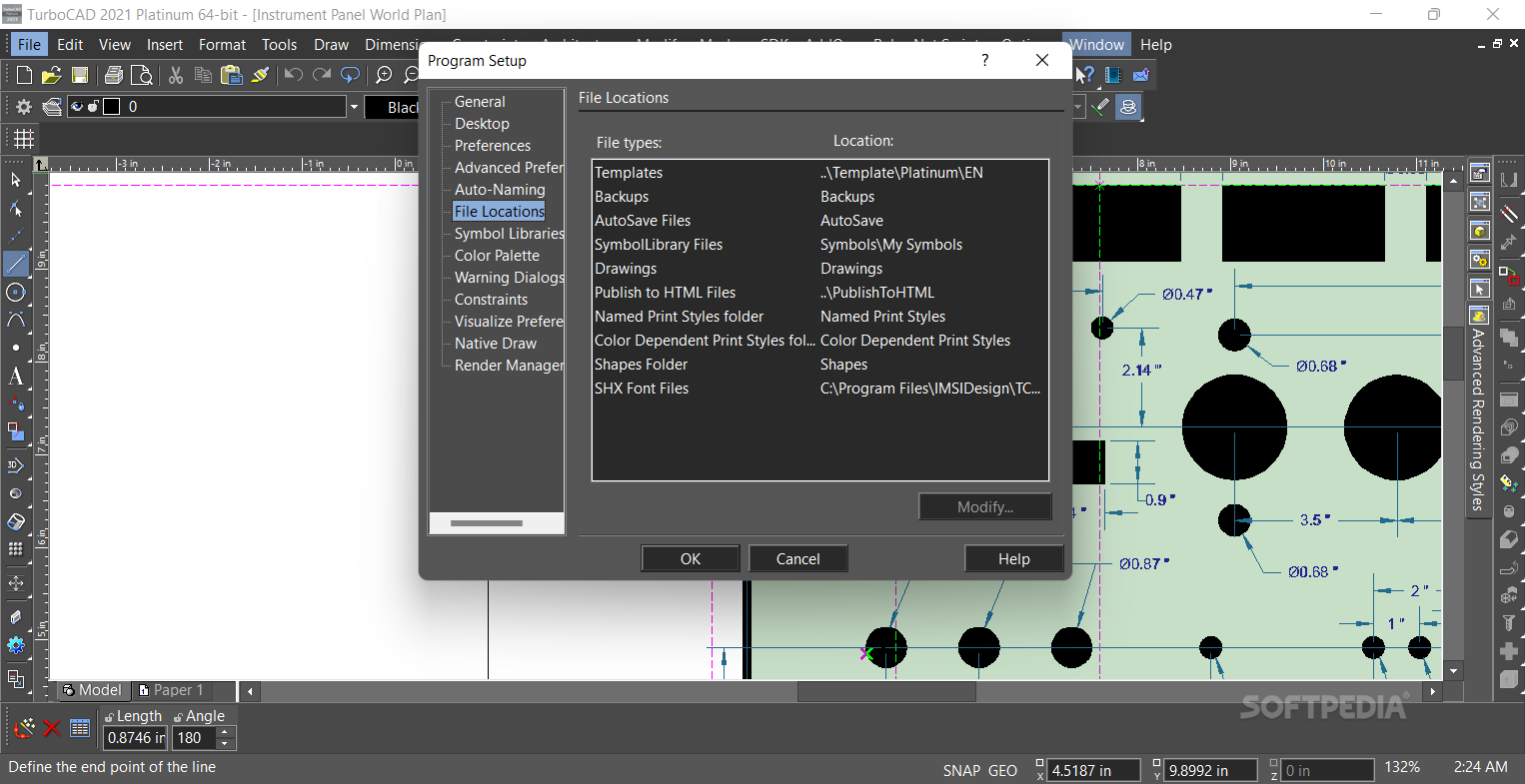Click the Undo arrow icon
Screen dimensions: 1525x784
pos(293,75)
